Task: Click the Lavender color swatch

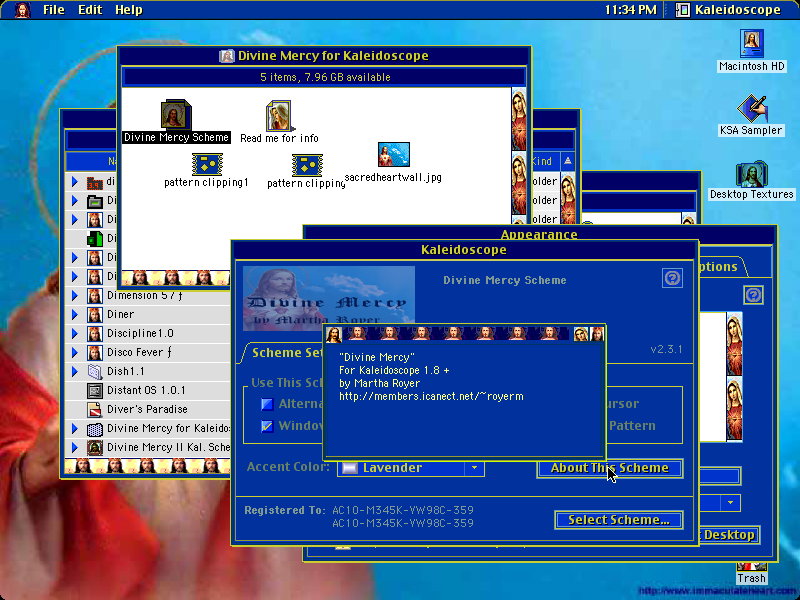Action: coord(349,468)
